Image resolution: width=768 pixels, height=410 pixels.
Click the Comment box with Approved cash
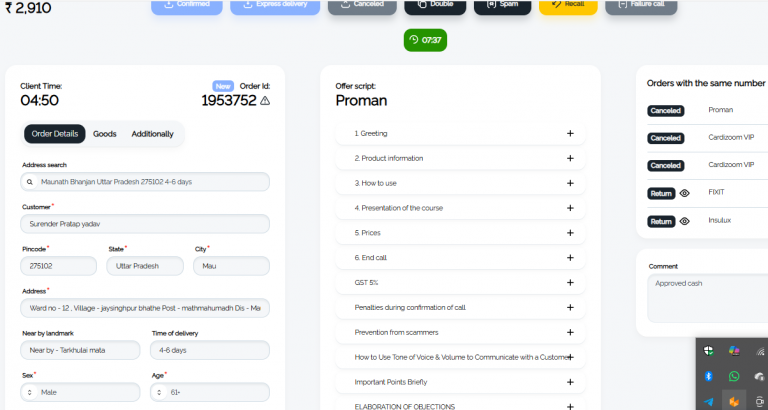pos(708,298)
